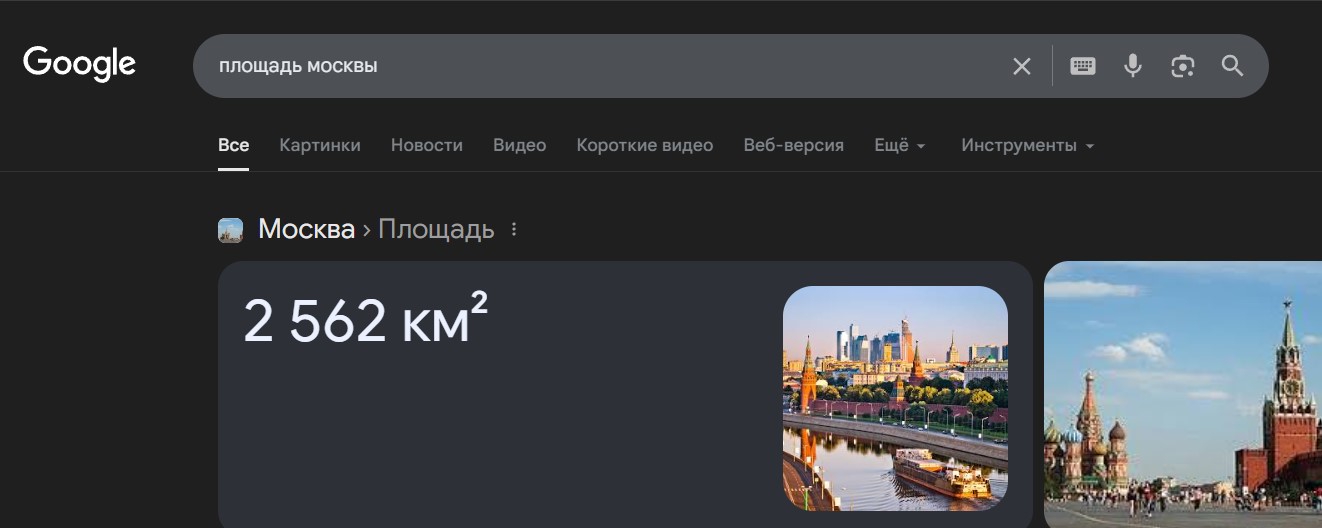Start voice search with microphone icon

coord(1132,66)
